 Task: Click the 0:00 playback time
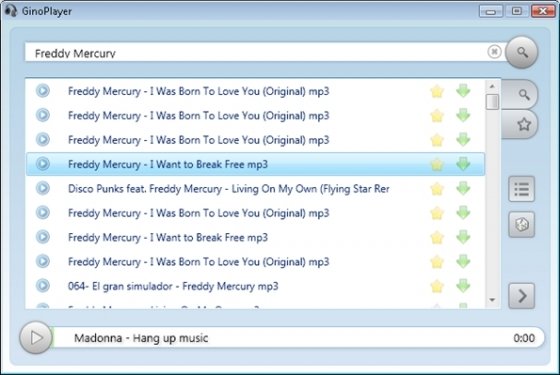point(524,338)
